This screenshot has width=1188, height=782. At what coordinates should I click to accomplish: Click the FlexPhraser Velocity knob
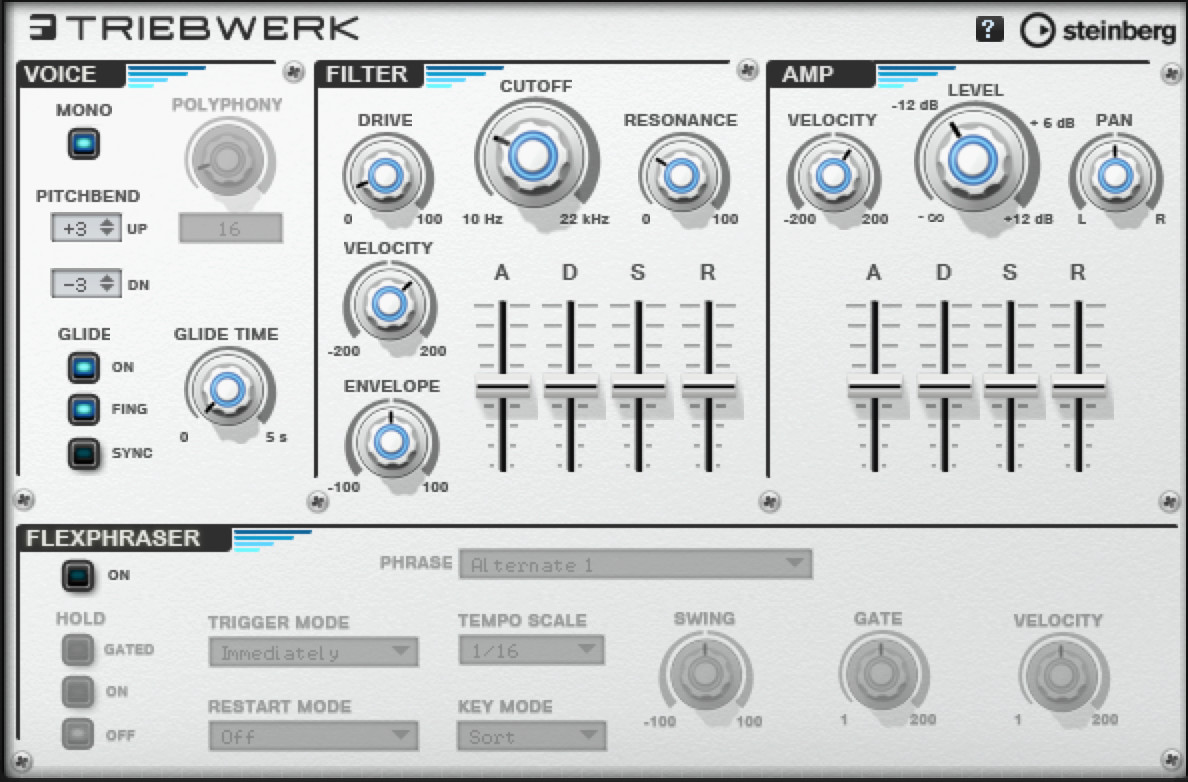(x=1061, y=674)
